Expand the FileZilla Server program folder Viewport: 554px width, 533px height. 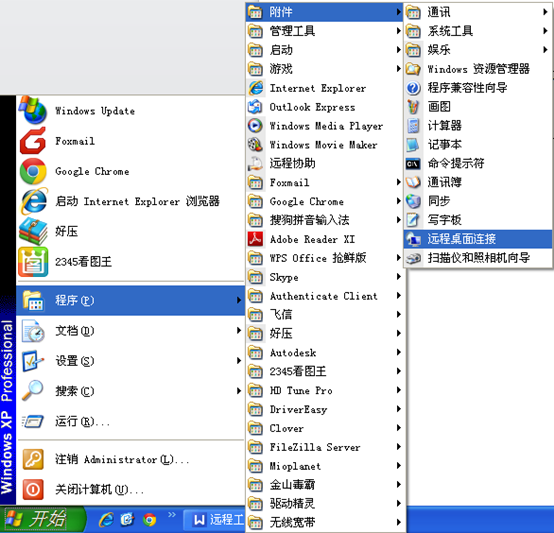325,447
